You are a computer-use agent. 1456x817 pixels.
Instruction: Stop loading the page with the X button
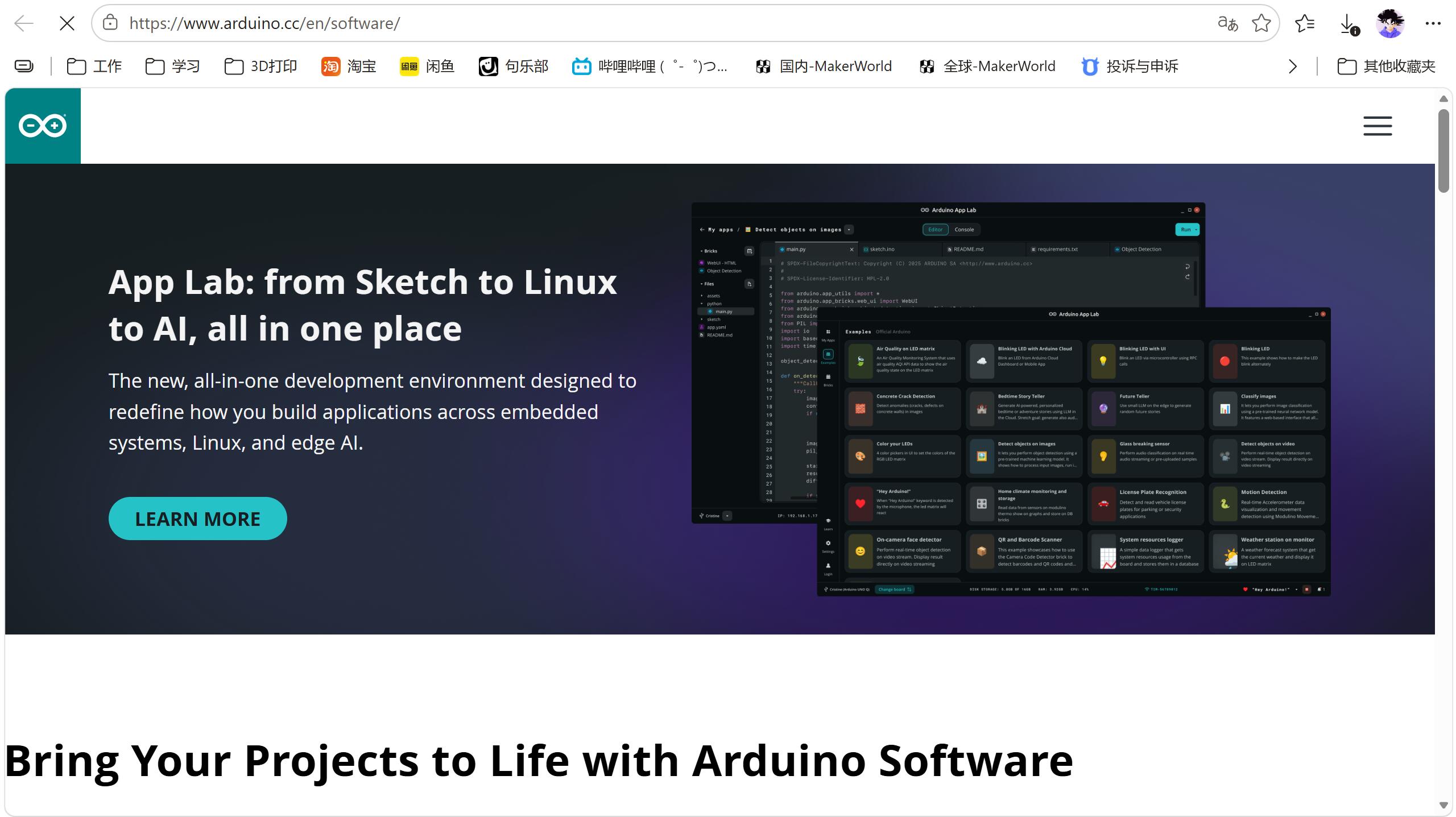coord(67,23)
